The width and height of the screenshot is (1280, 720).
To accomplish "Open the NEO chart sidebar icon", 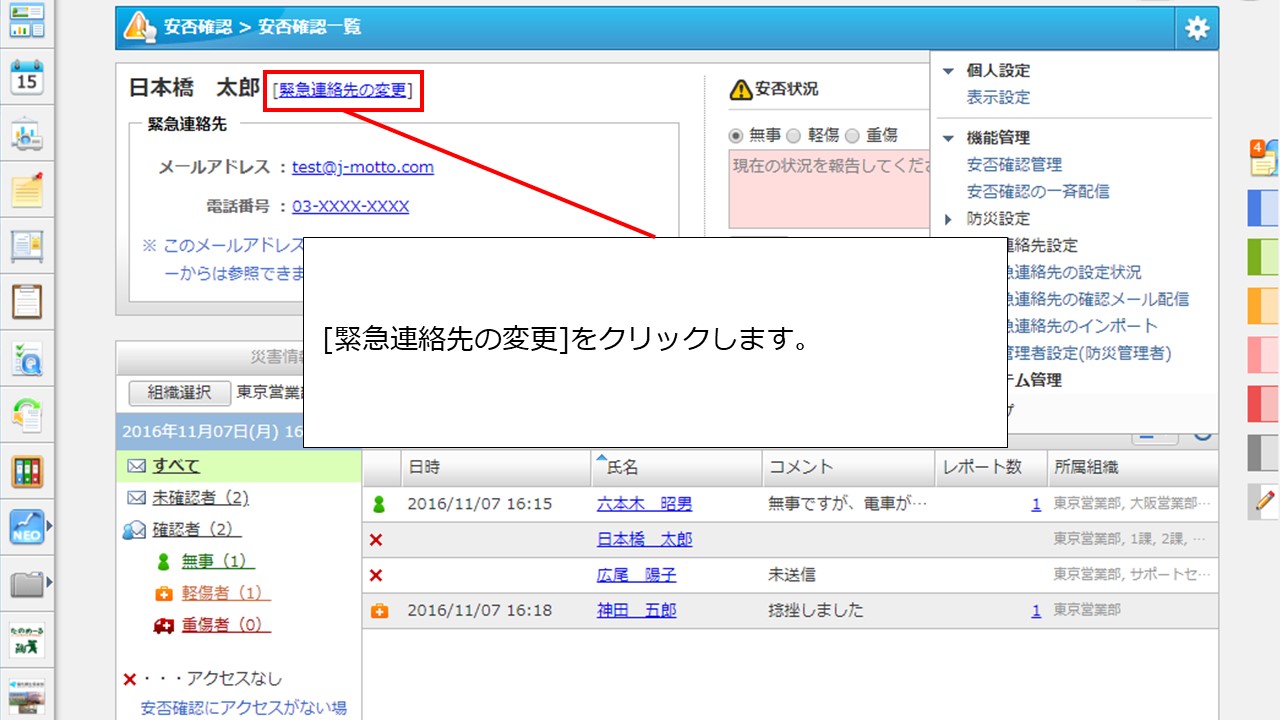I will 27,525.
